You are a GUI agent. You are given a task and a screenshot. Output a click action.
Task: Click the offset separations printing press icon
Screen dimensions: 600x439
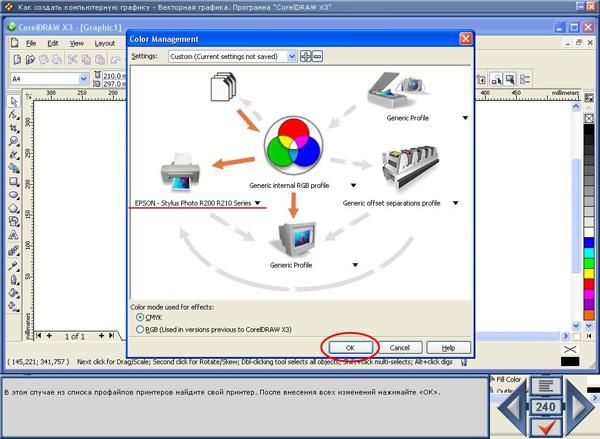[408, 170]
